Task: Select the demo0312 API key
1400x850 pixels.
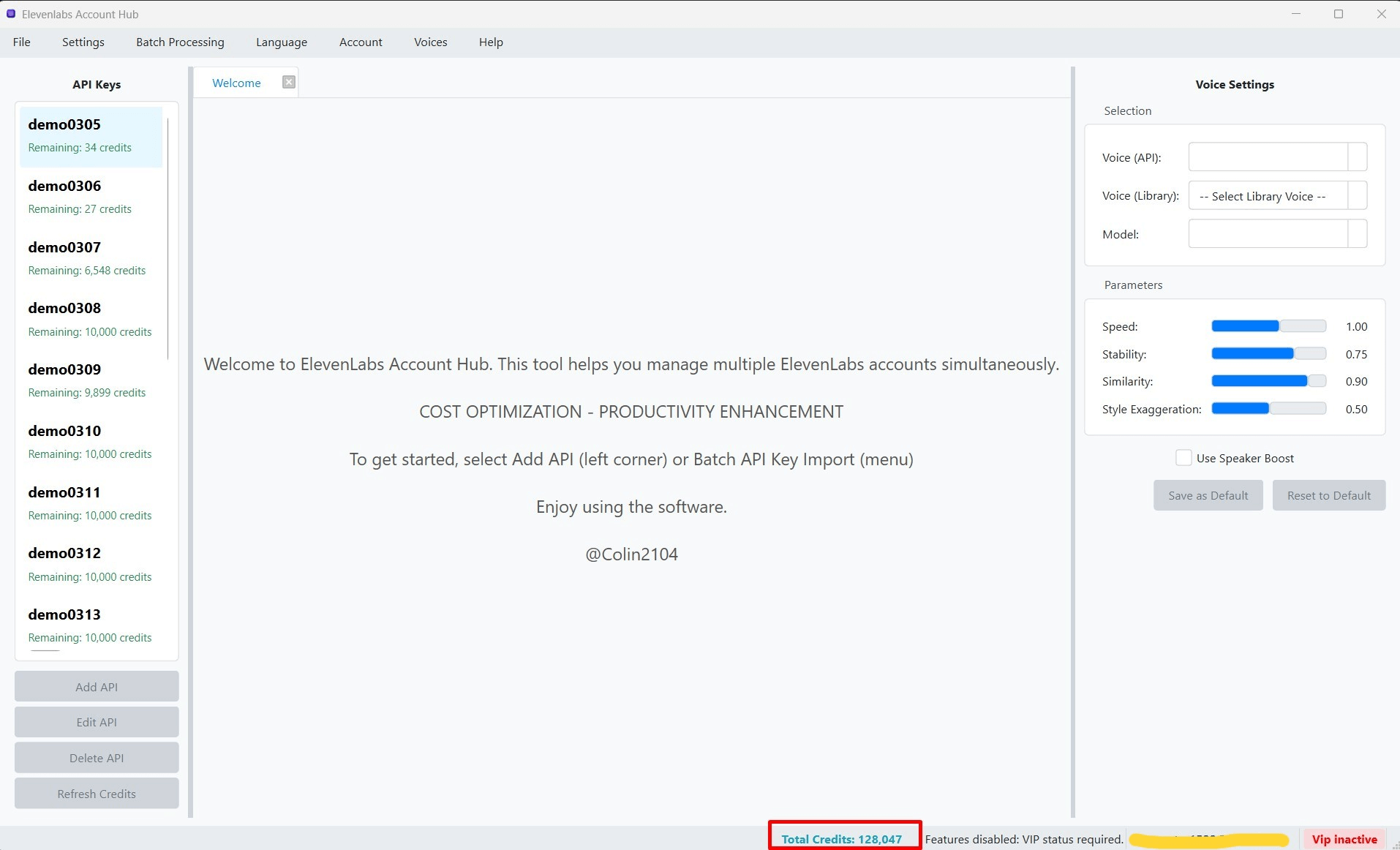Action: click(91, 565)
